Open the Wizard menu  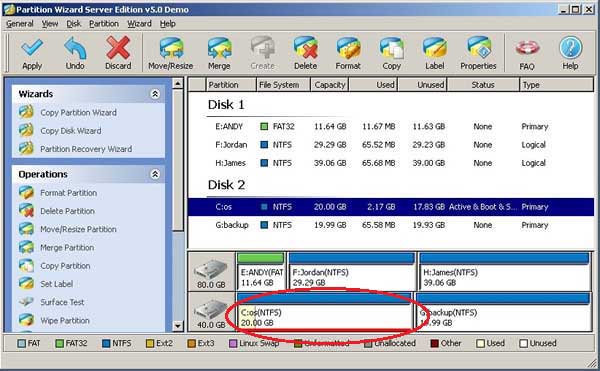(x=139, y=24)
